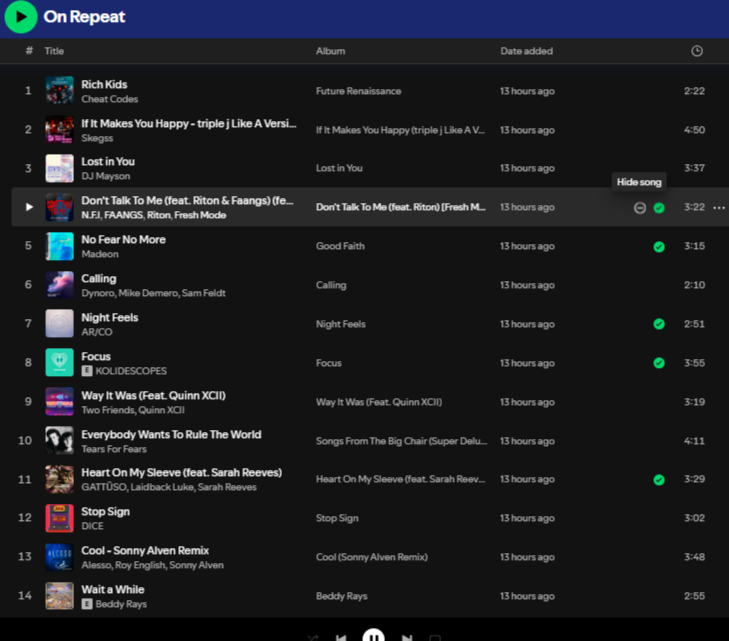Open the Laidback Luke artist link
729x641 pixels.
pyautogui.click(x=162, y=487)
